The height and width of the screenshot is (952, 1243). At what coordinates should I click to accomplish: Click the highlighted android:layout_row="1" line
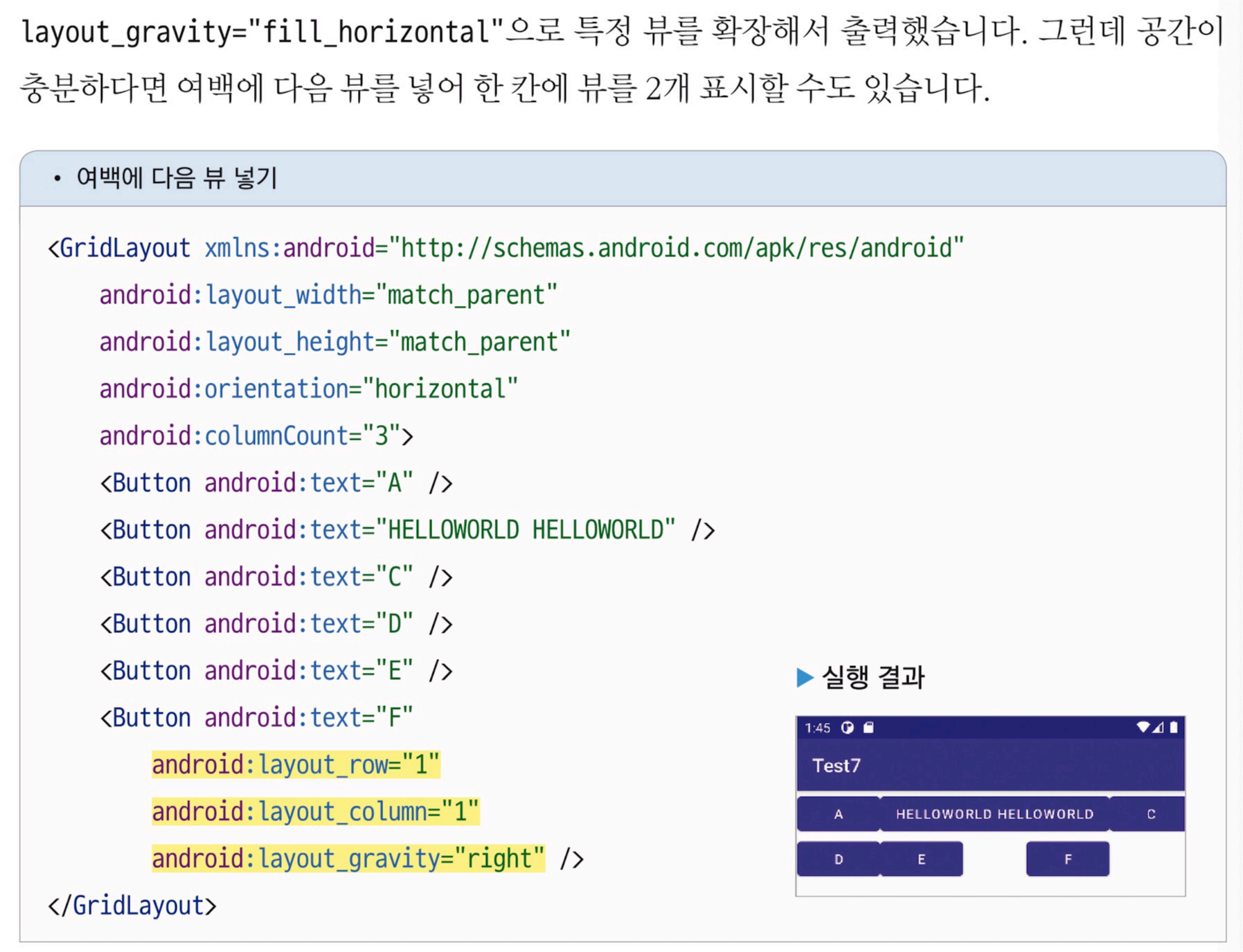pos(296,765)
